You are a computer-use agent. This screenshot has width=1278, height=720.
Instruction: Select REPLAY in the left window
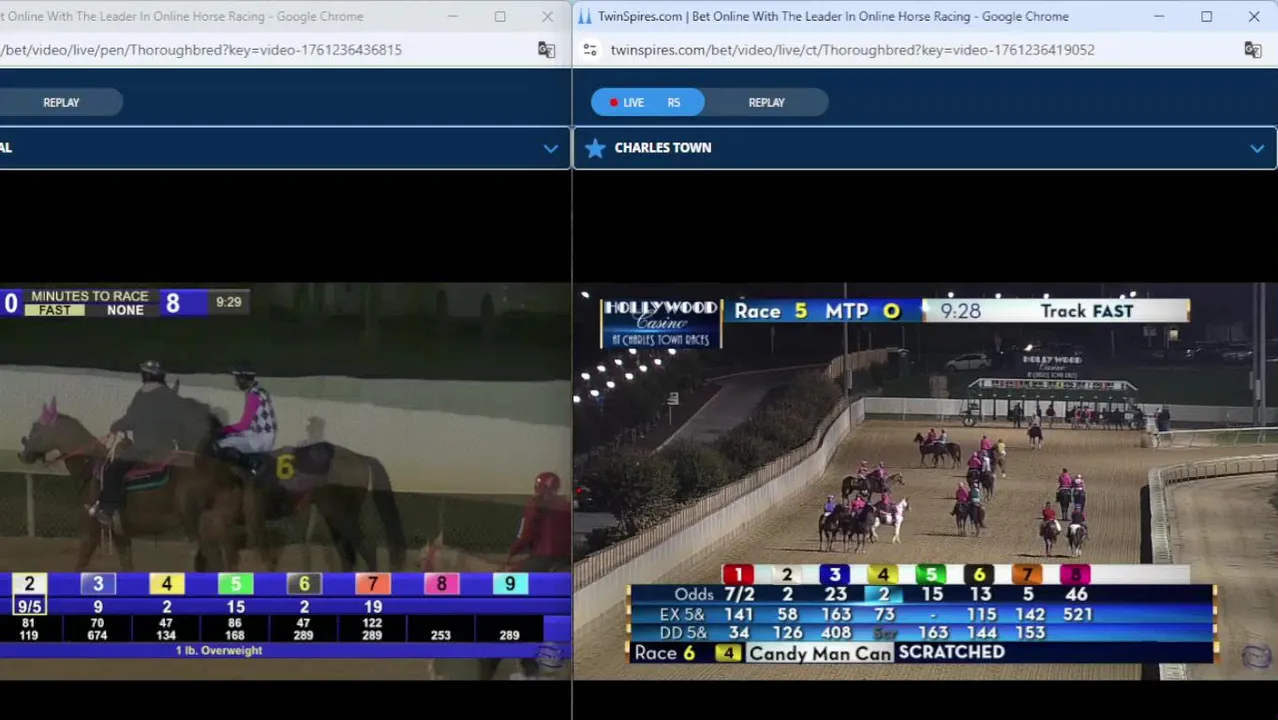tap(61, 102)
